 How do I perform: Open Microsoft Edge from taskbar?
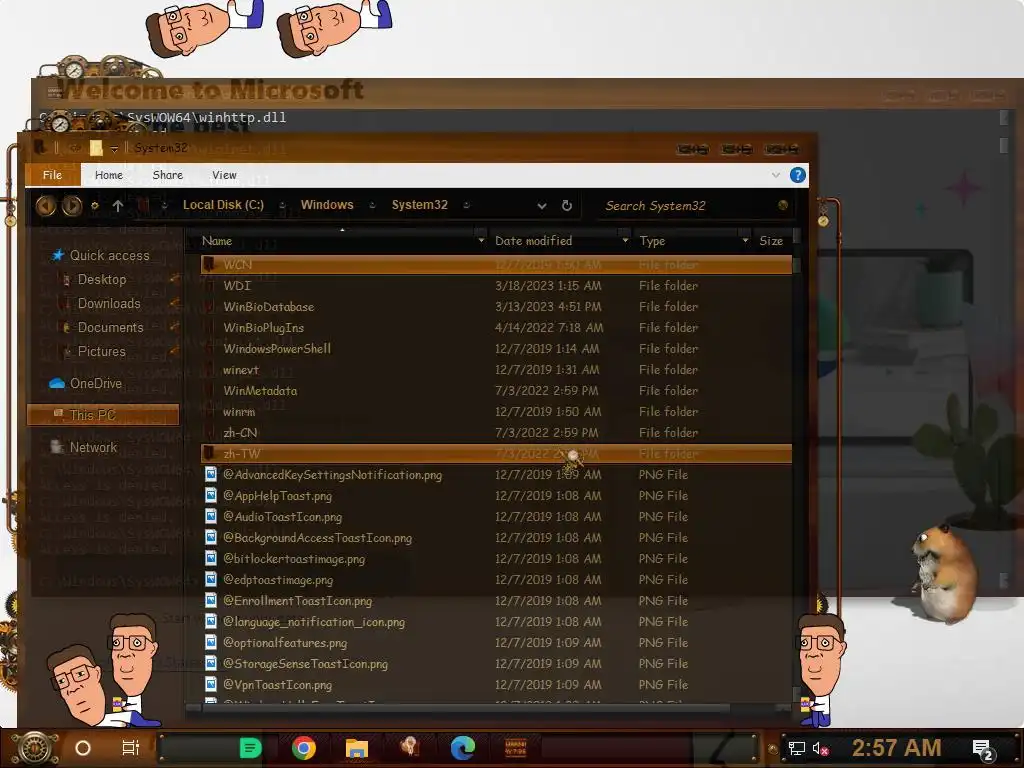[463, 748]
